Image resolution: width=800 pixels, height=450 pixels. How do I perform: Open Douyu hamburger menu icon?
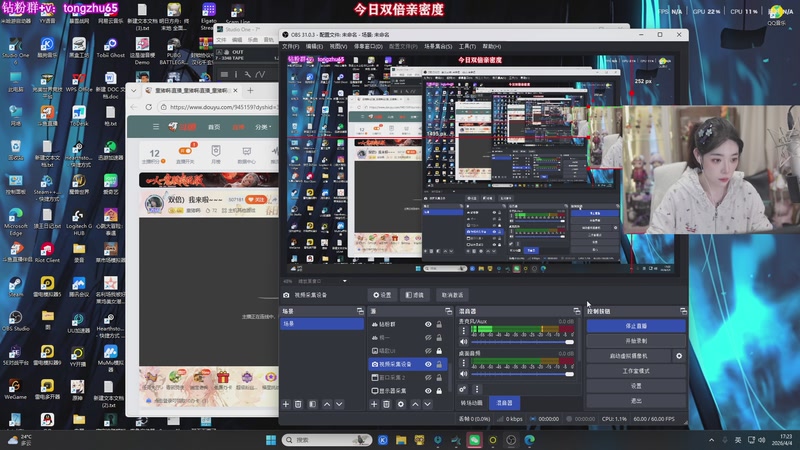[x=156, y=127]
